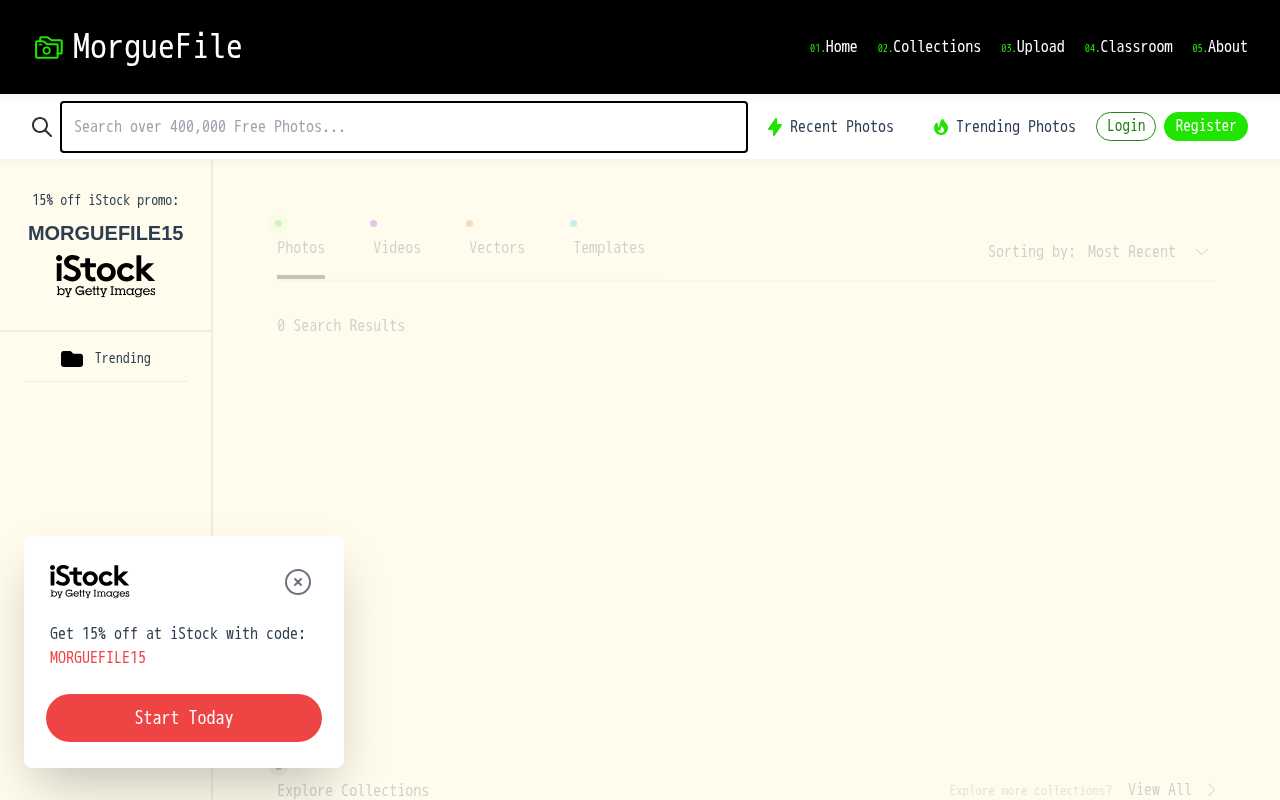Switch to the Videos tab
1280x800 pixels.
397,248
